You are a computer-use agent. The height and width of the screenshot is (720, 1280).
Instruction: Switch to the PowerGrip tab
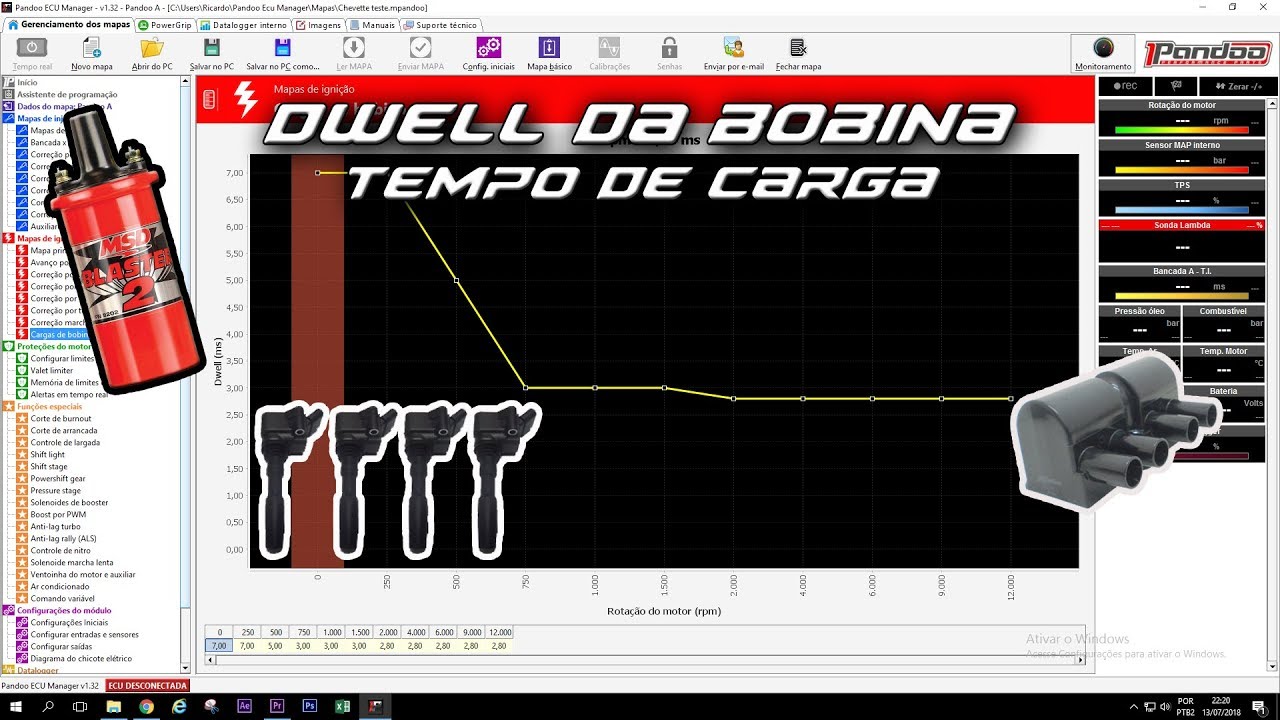tap(165, 24)
